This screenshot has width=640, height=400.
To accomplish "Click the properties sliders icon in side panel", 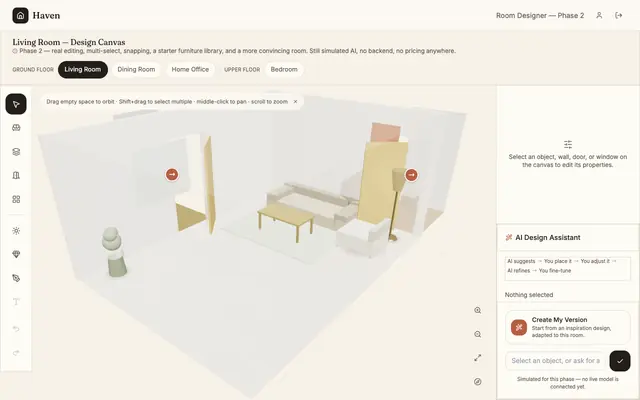I will coord(568,144).
